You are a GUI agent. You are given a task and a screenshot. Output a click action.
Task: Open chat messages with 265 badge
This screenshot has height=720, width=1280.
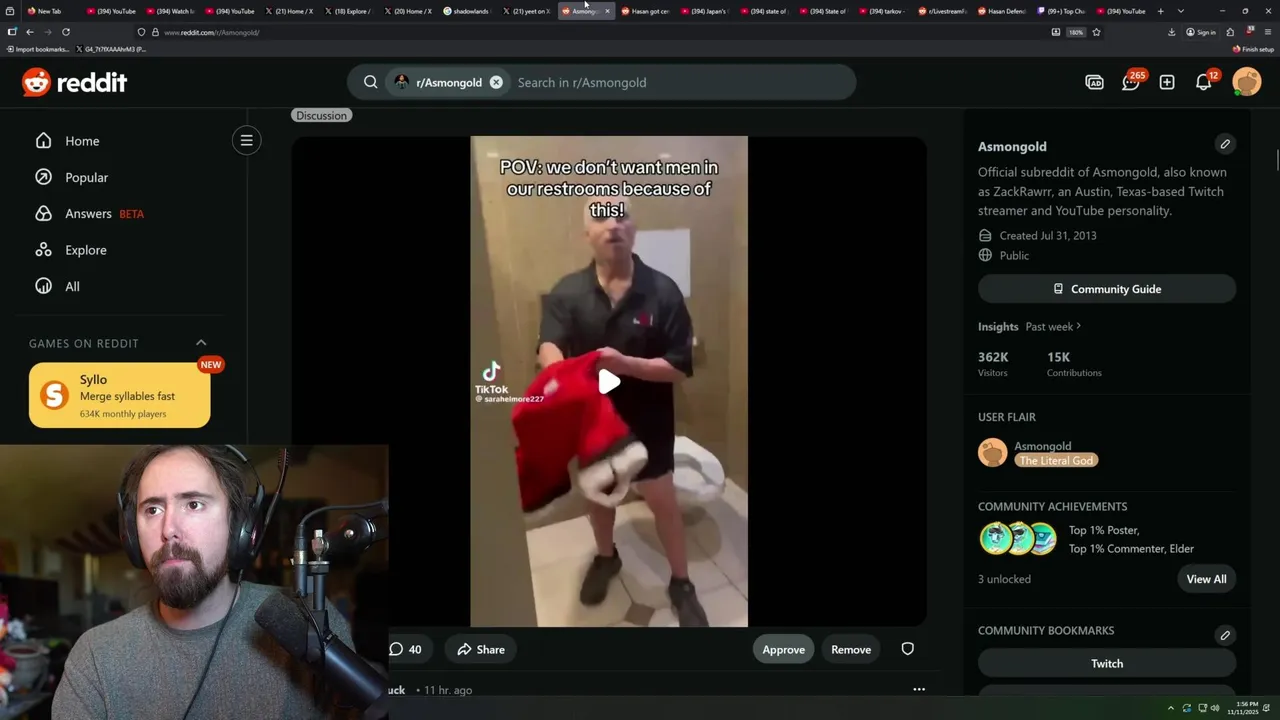tap(1131, 82)
